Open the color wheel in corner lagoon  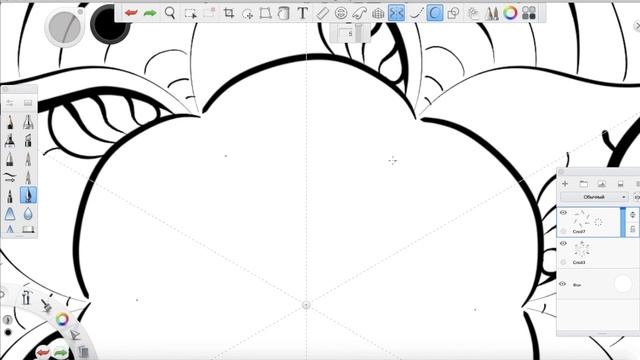tap(62, 319)
